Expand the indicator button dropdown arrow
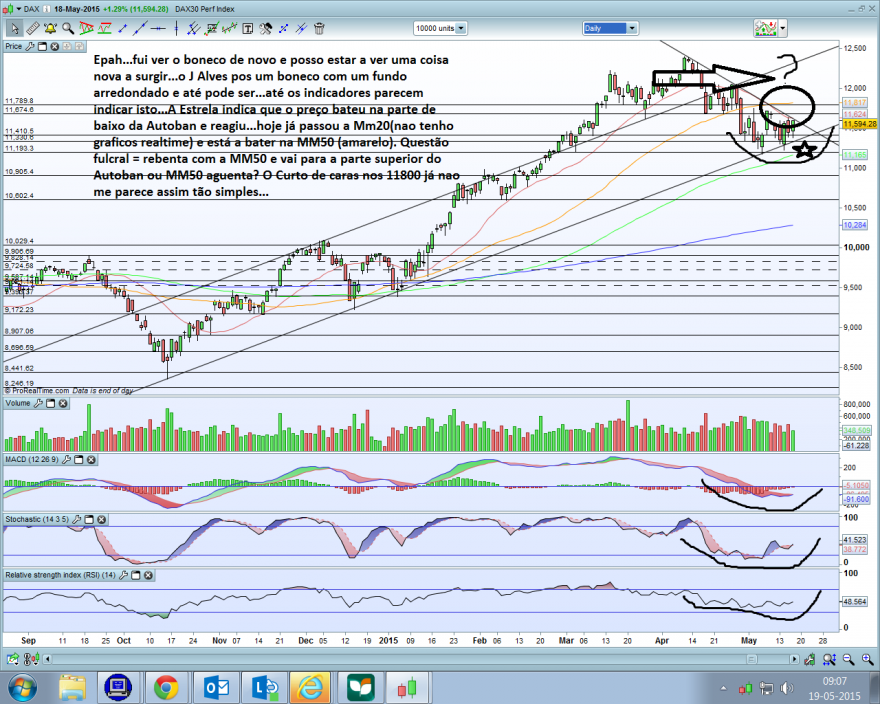 click(782, 28)
